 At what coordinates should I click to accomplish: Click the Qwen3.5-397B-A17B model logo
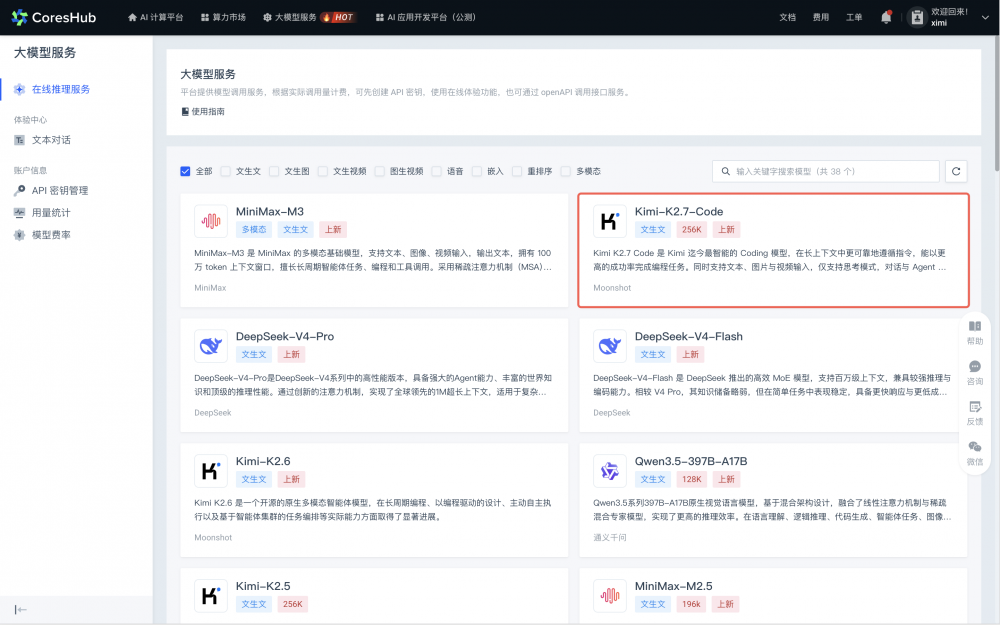tap(610, 471)
